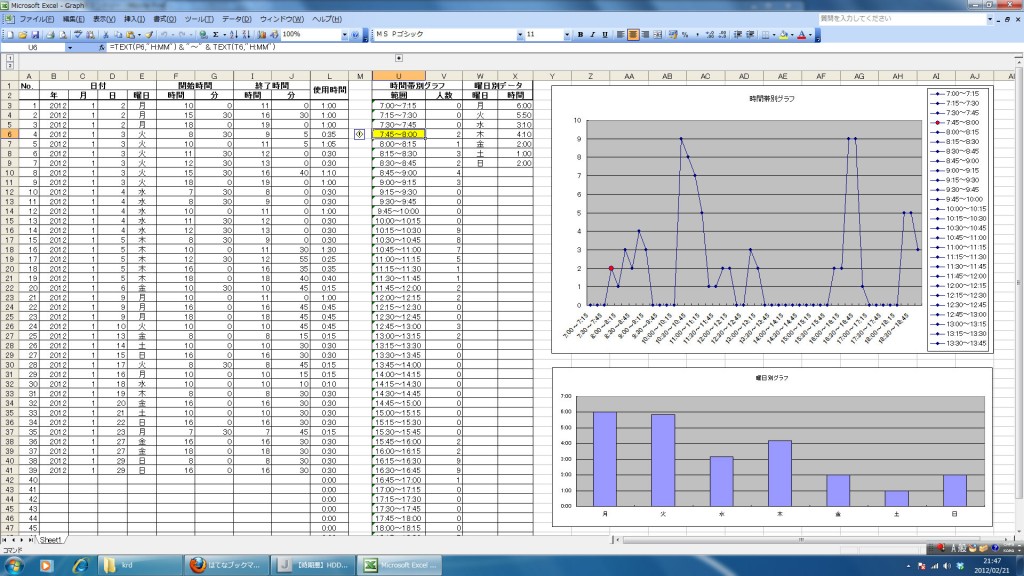Switch to the Firefox taskbar button
The image size is (1024, 576).
click(x=226, y=565)
